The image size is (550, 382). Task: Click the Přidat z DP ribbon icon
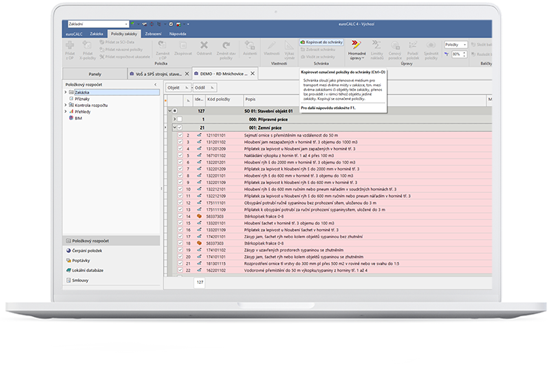pos(70,45)
